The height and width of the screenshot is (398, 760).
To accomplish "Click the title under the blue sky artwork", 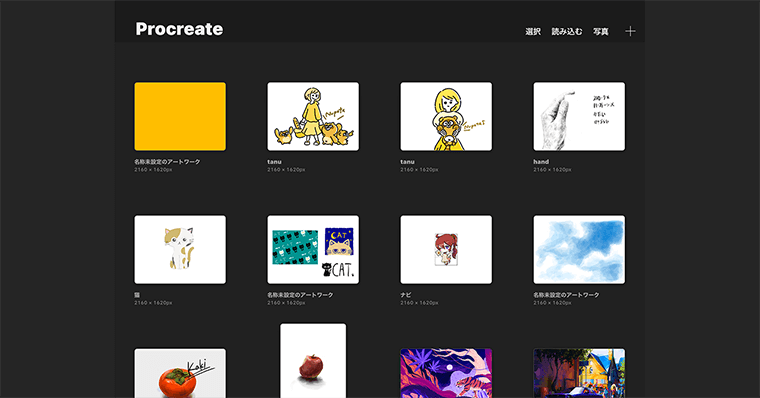I will tap(566, 295).
